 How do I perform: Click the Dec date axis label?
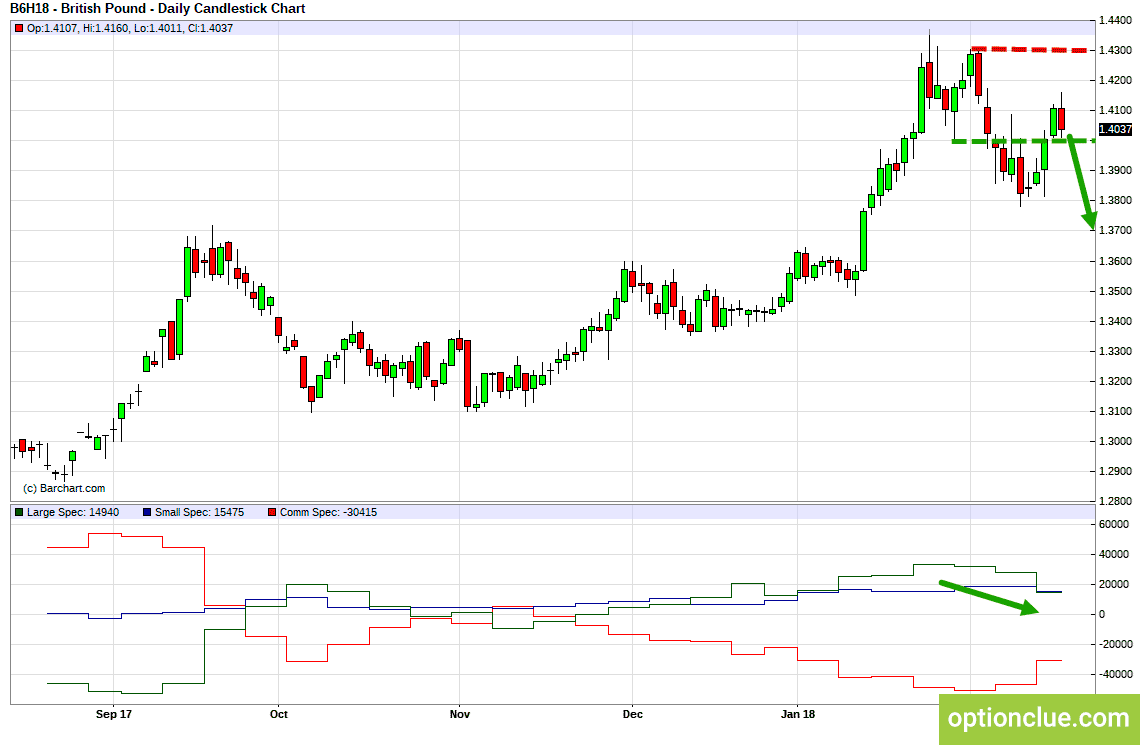[x=632, y=714]
